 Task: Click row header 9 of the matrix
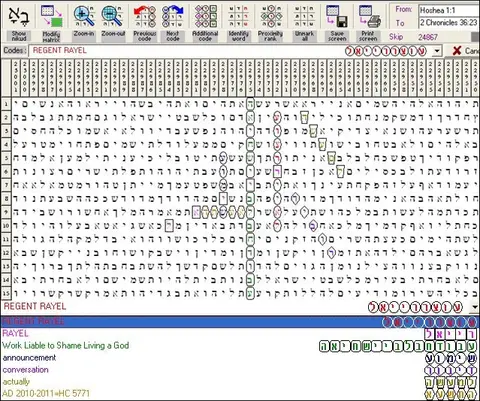(x=6, y=212)
